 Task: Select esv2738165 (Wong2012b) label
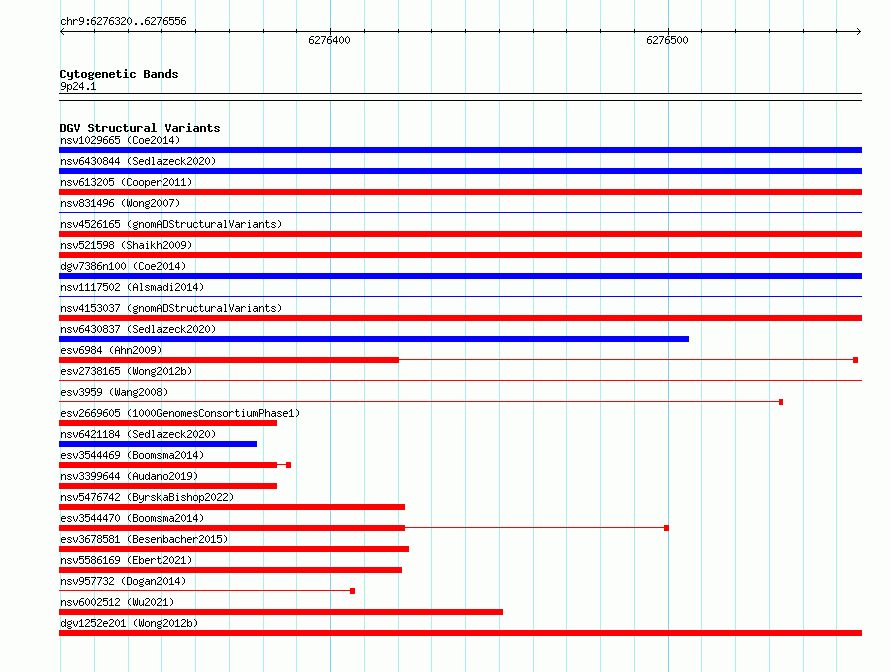tap(126, 371)
